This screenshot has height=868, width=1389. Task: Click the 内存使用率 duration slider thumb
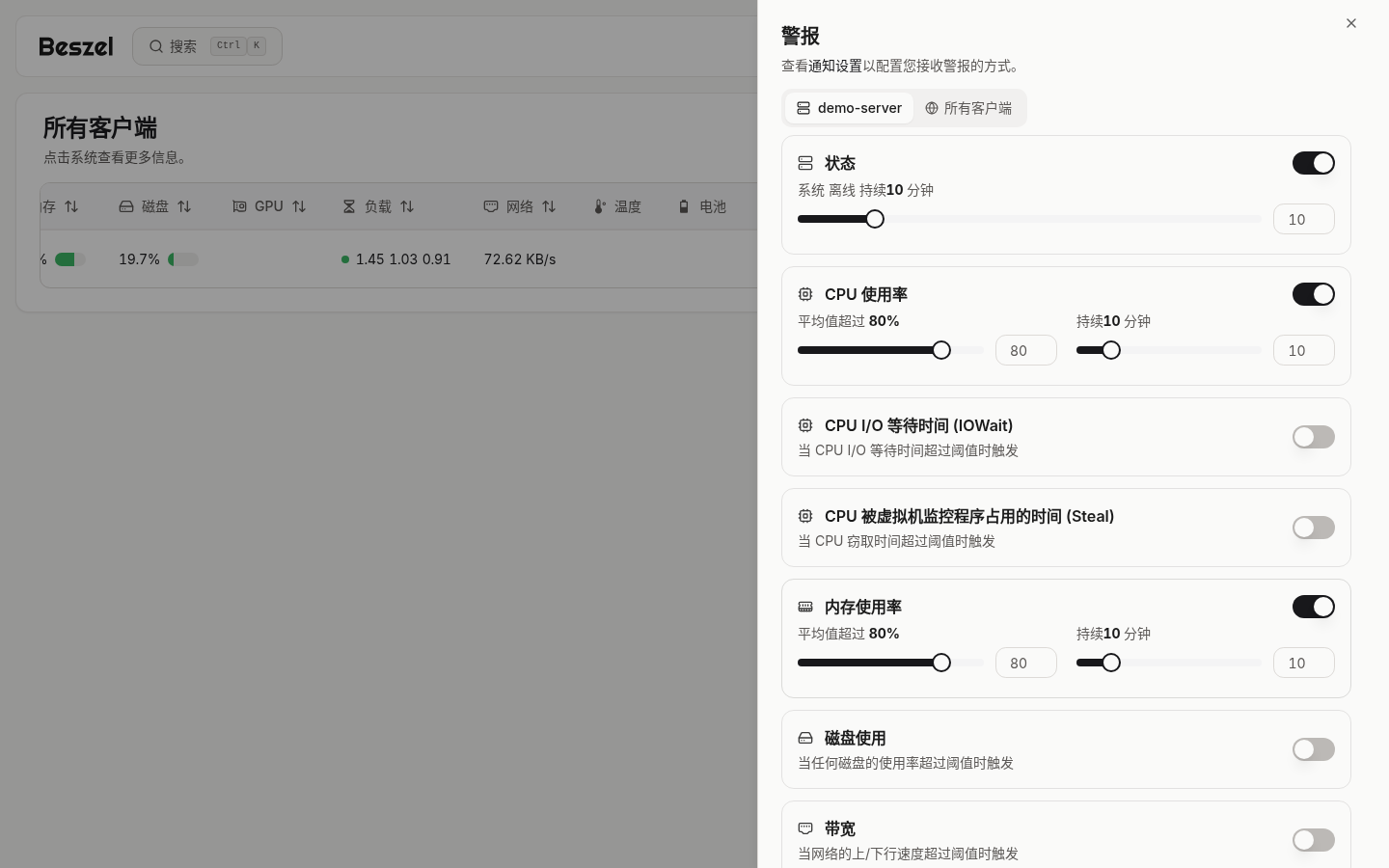coord(1111,663)
